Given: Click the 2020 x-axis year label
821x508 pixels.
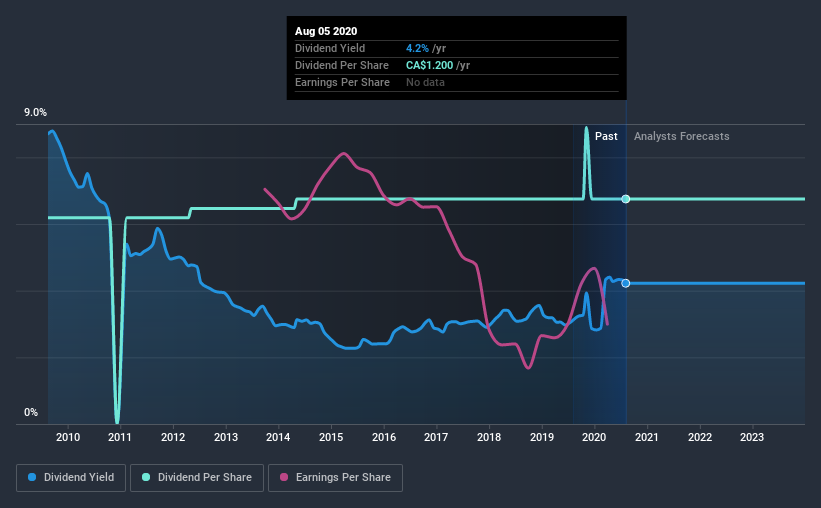Looking at the screenshot, I should [x=594, y=437].
